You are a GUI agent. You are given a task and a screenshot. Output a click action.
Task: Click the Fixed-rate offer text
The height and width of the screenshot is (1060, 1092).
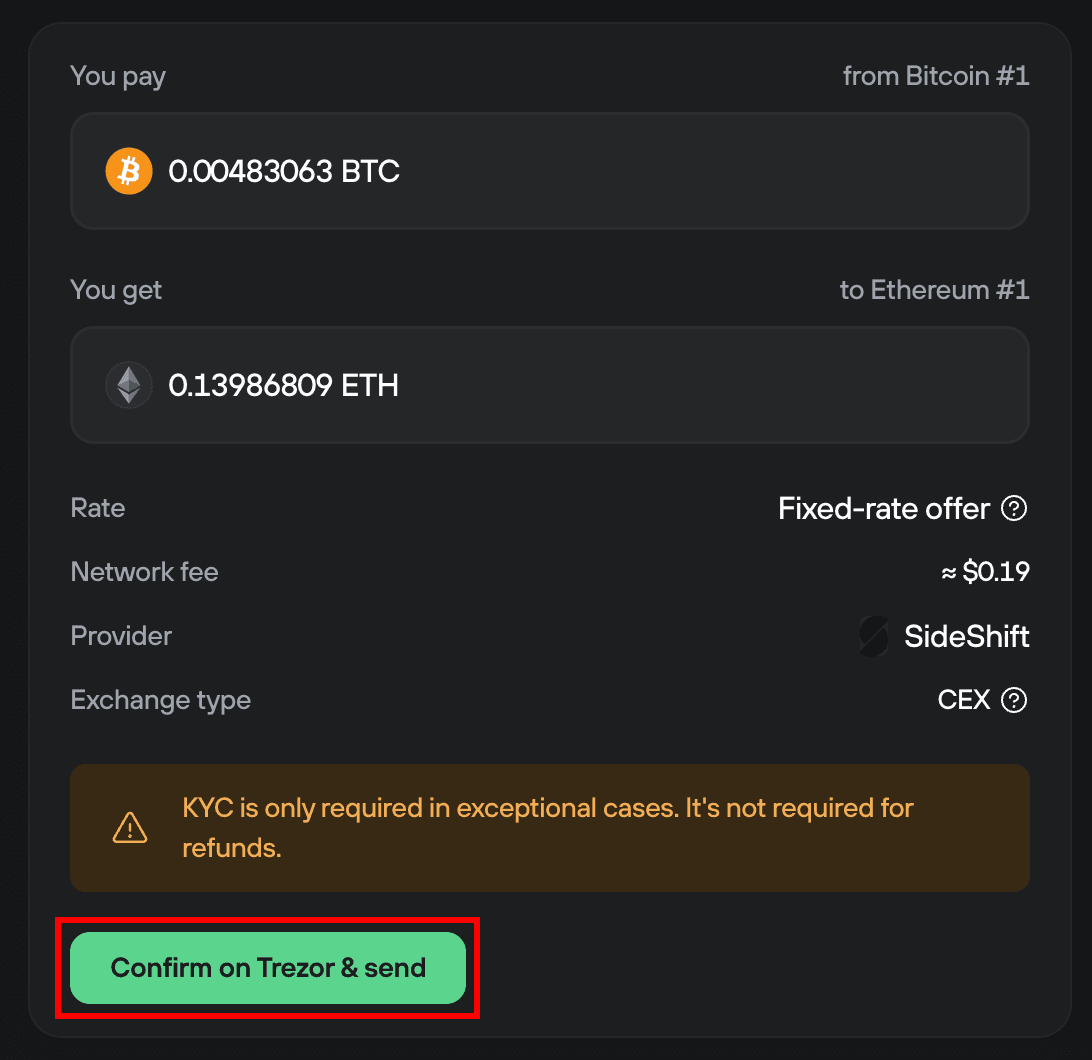pos(884,509)
